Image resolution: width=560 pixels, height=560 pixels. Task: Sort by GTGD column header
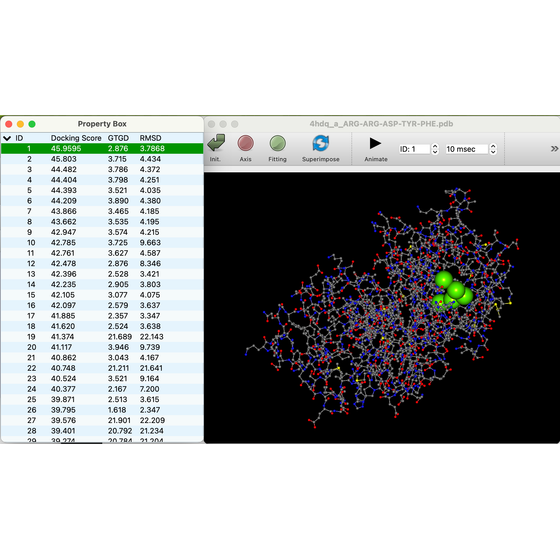(118, 138)
